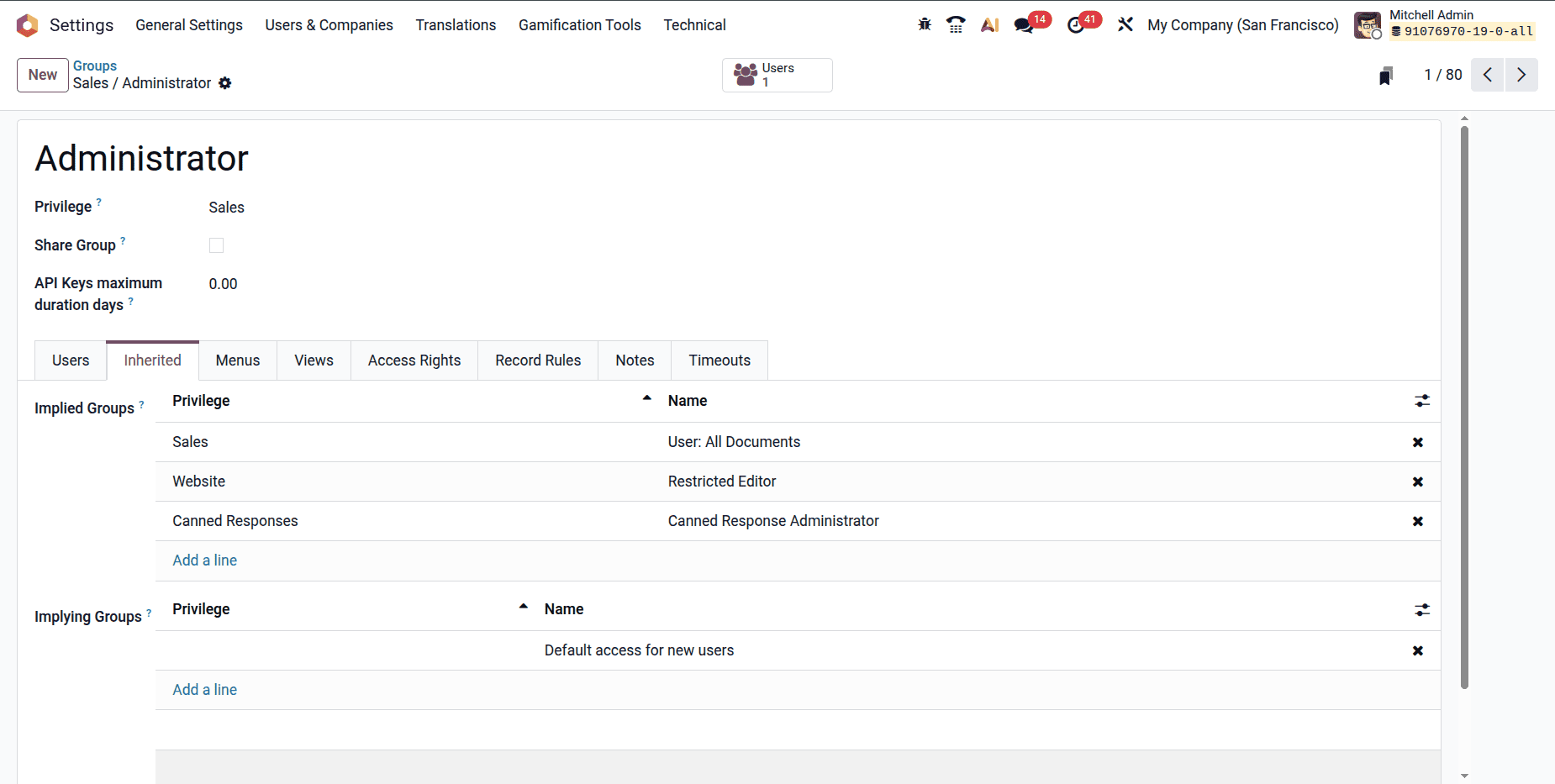Screen dimensions: 1555x784
Task: Remove the Restricted Editor implied group
Action: point(1418,481)
